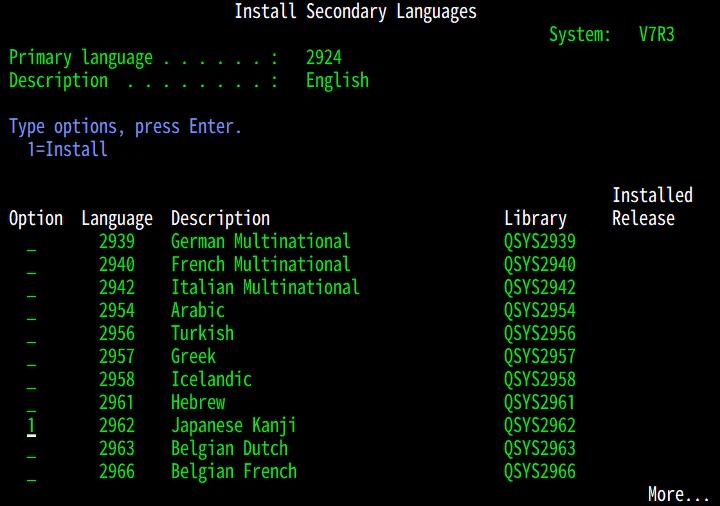Click the option field for Italian Multinational
This screenshot has height=506, width=720.
tap(31, 288)
